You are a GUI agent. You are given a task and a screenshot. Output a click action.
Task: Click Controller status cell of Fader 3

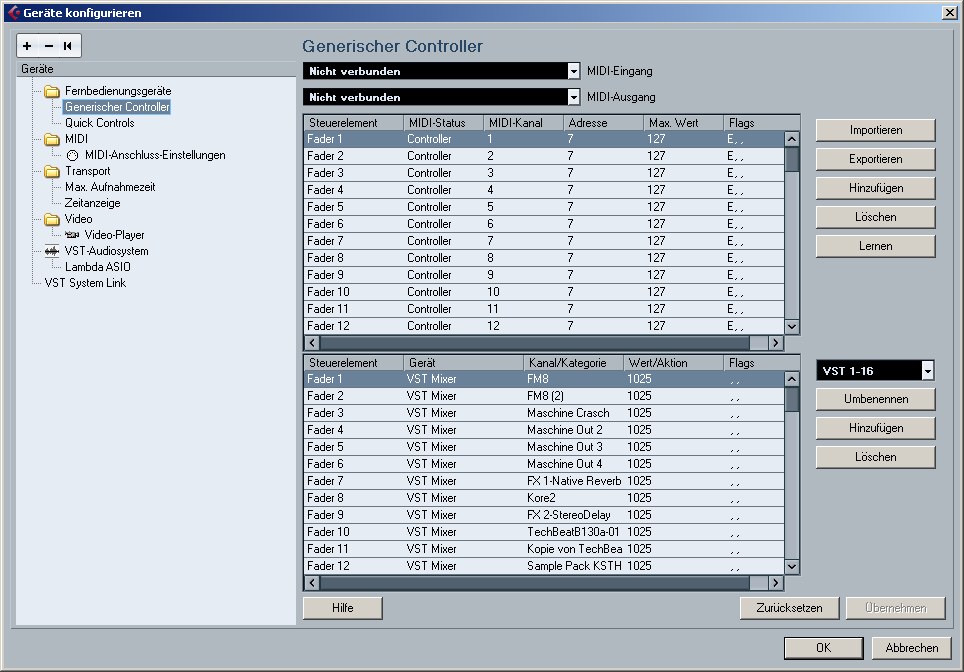point(443,173)
